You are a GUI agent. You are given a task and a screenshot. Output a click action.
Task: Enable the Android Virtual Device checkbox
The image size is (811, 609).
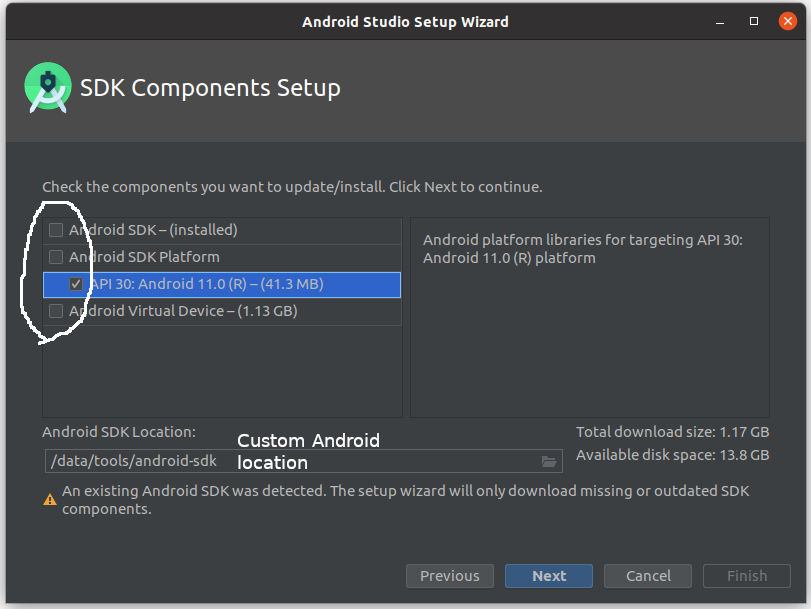coord(56,311)
